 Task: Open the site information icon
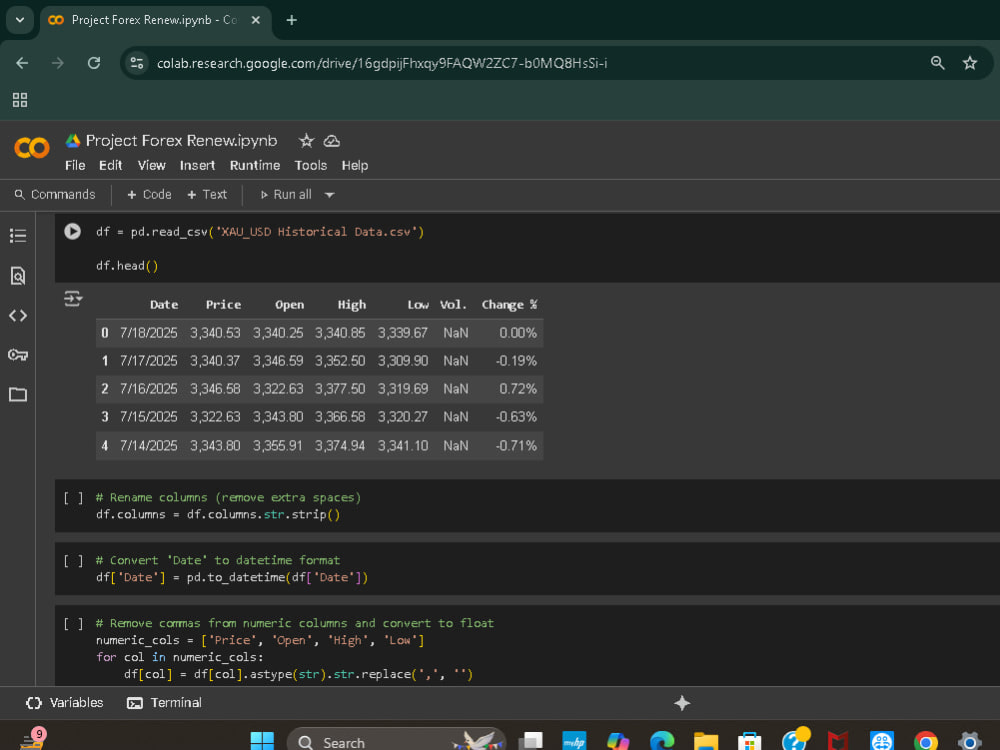(136, 63)
